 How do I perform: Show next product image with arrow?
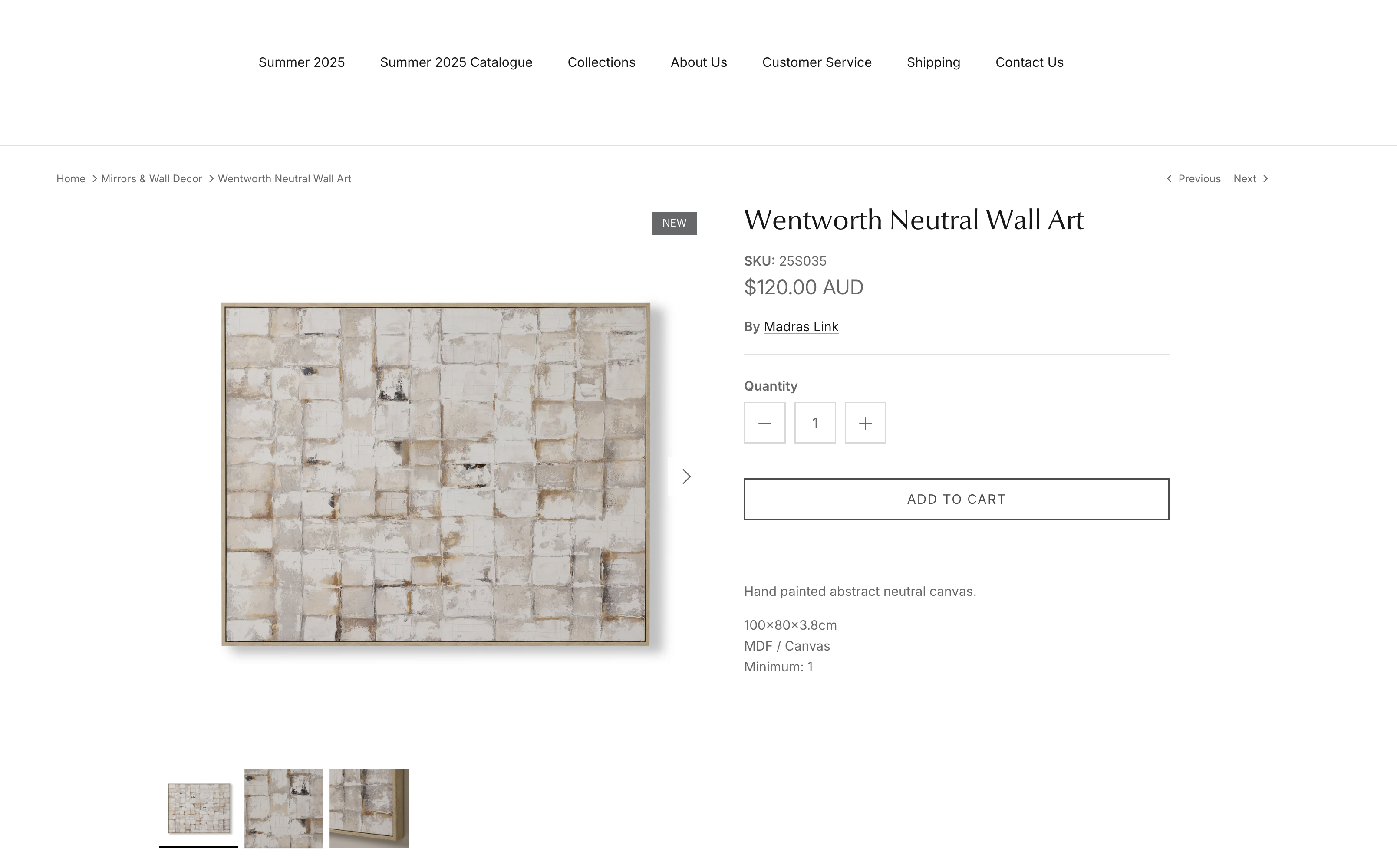point(686,477)
